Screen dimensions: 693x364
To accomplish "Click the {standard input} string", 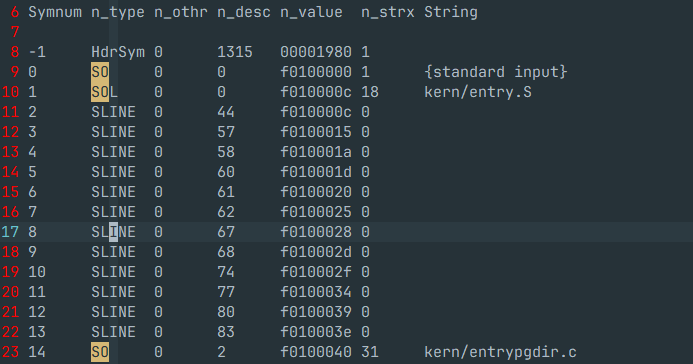I will 495,72.
